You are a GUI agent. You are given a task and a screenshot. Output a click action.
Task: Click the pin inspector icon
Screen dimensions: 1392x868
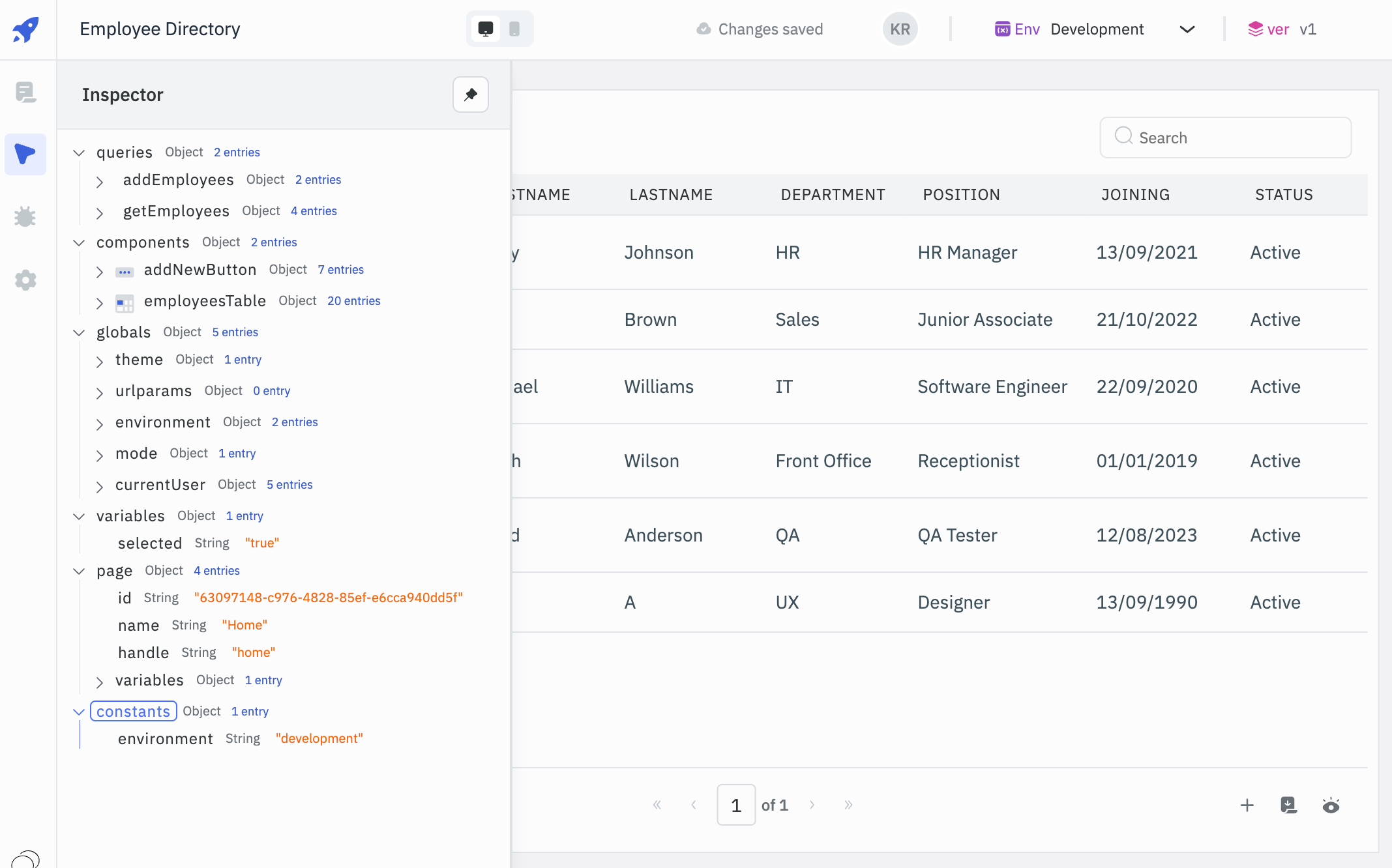click(x=470, y=94)
